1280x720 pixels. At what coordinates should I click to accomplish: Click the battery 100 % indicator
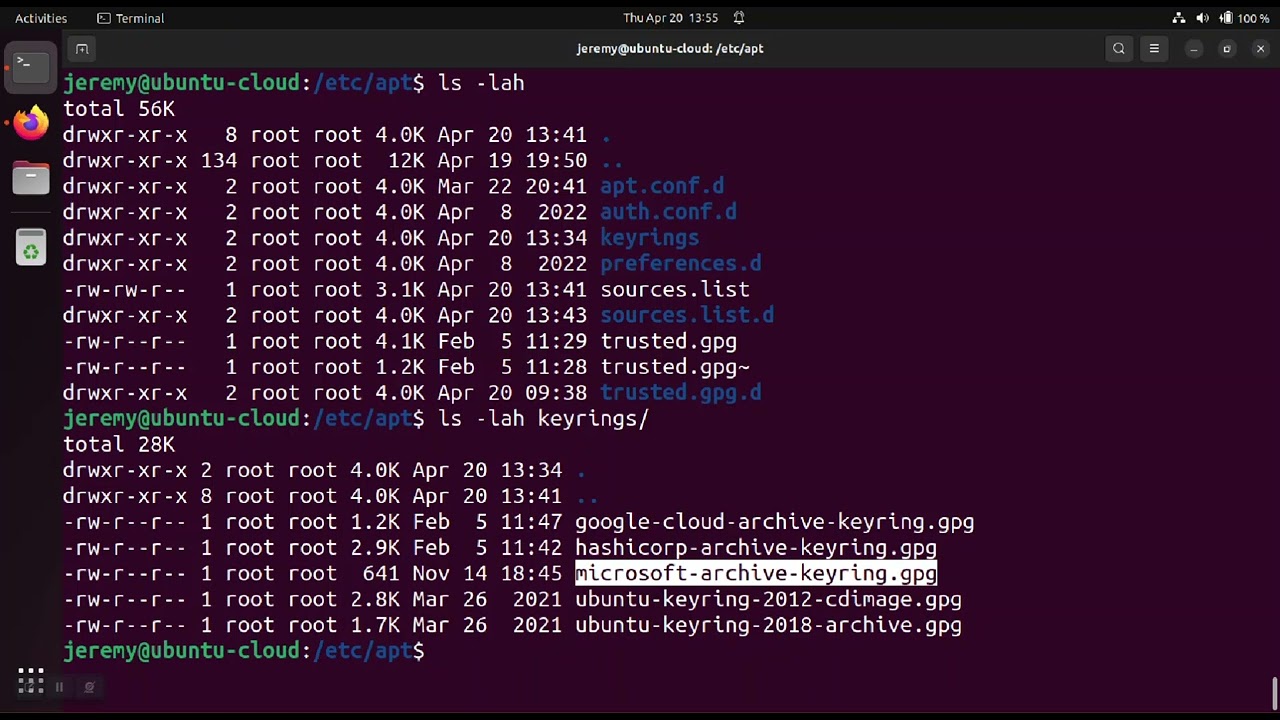1245,18
